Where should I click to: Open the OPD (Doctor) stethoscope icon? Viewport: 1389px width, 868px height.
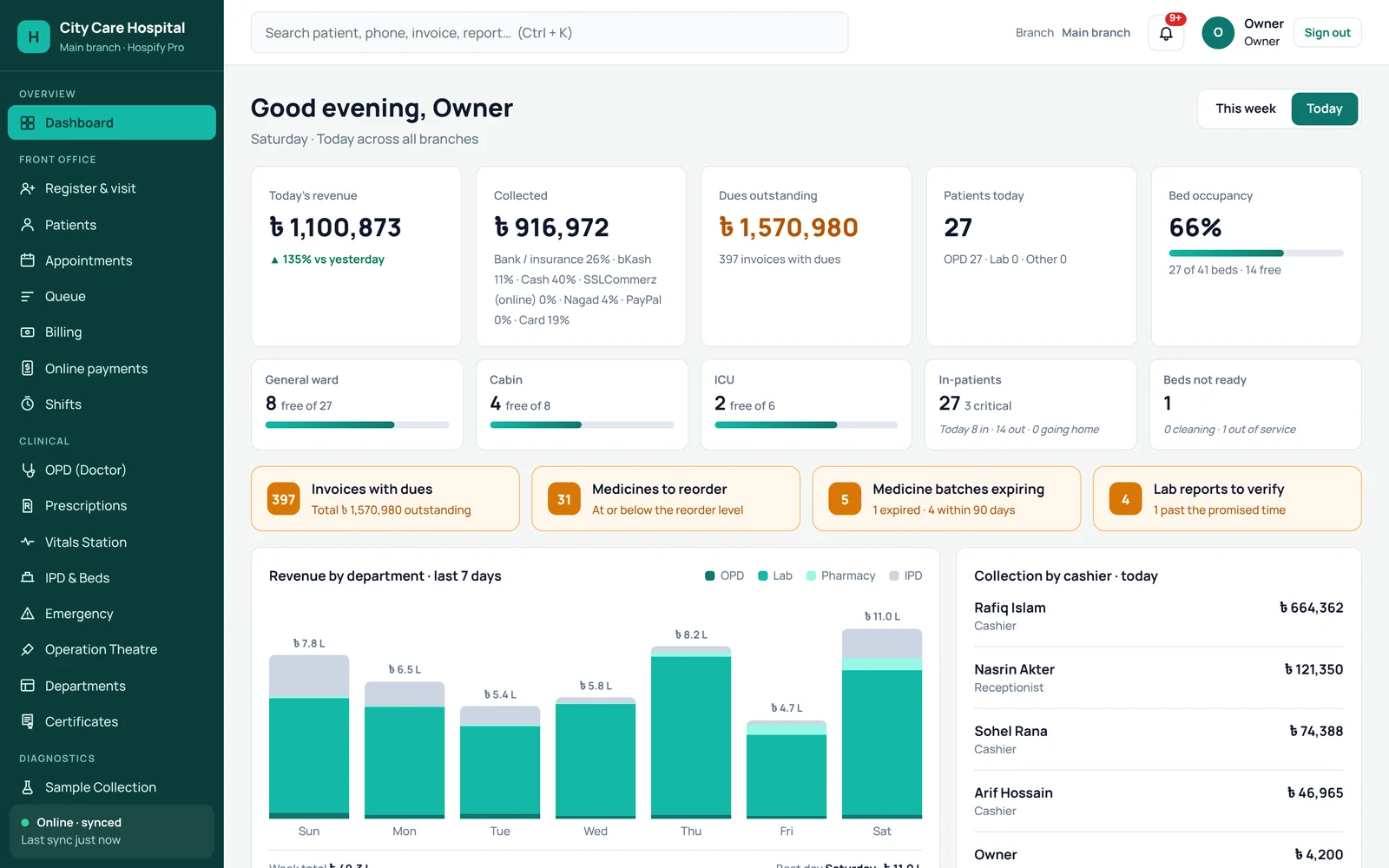(28, 470)
